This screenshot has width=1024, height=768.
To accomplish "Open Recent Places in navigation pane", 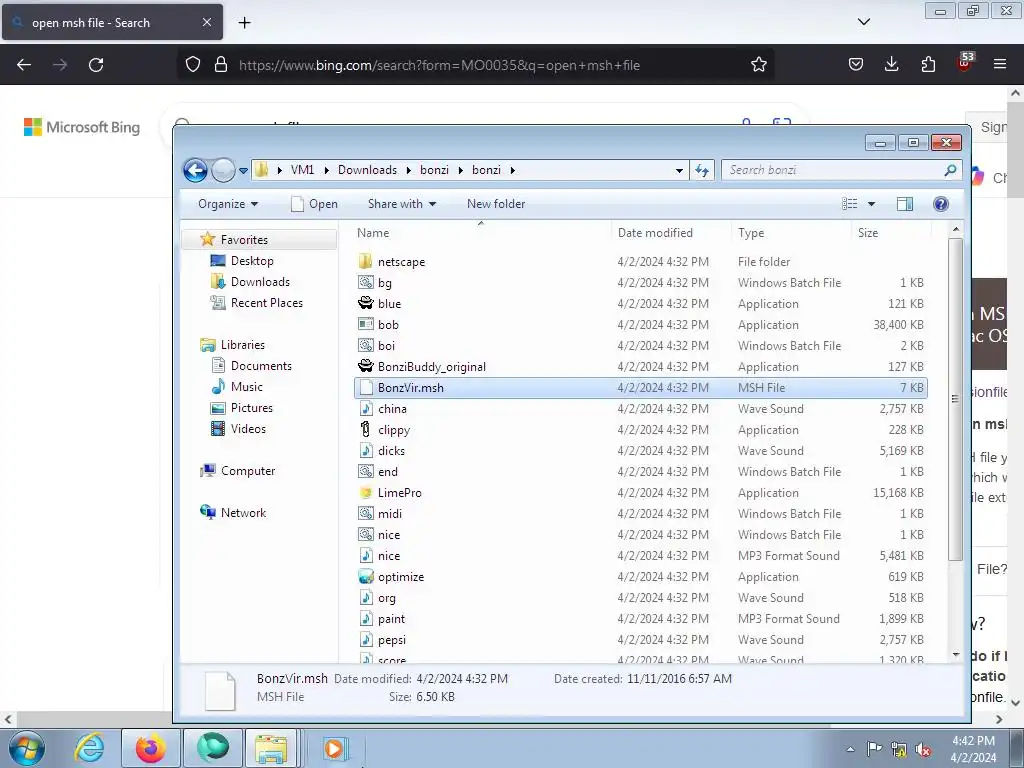I will pos(266,302).
